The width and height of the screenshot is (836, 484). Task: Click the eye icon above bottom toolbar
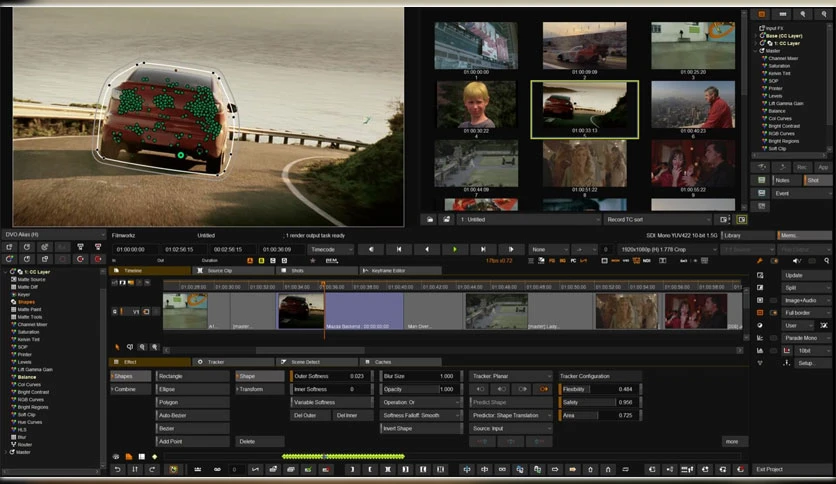click(116, 457)
